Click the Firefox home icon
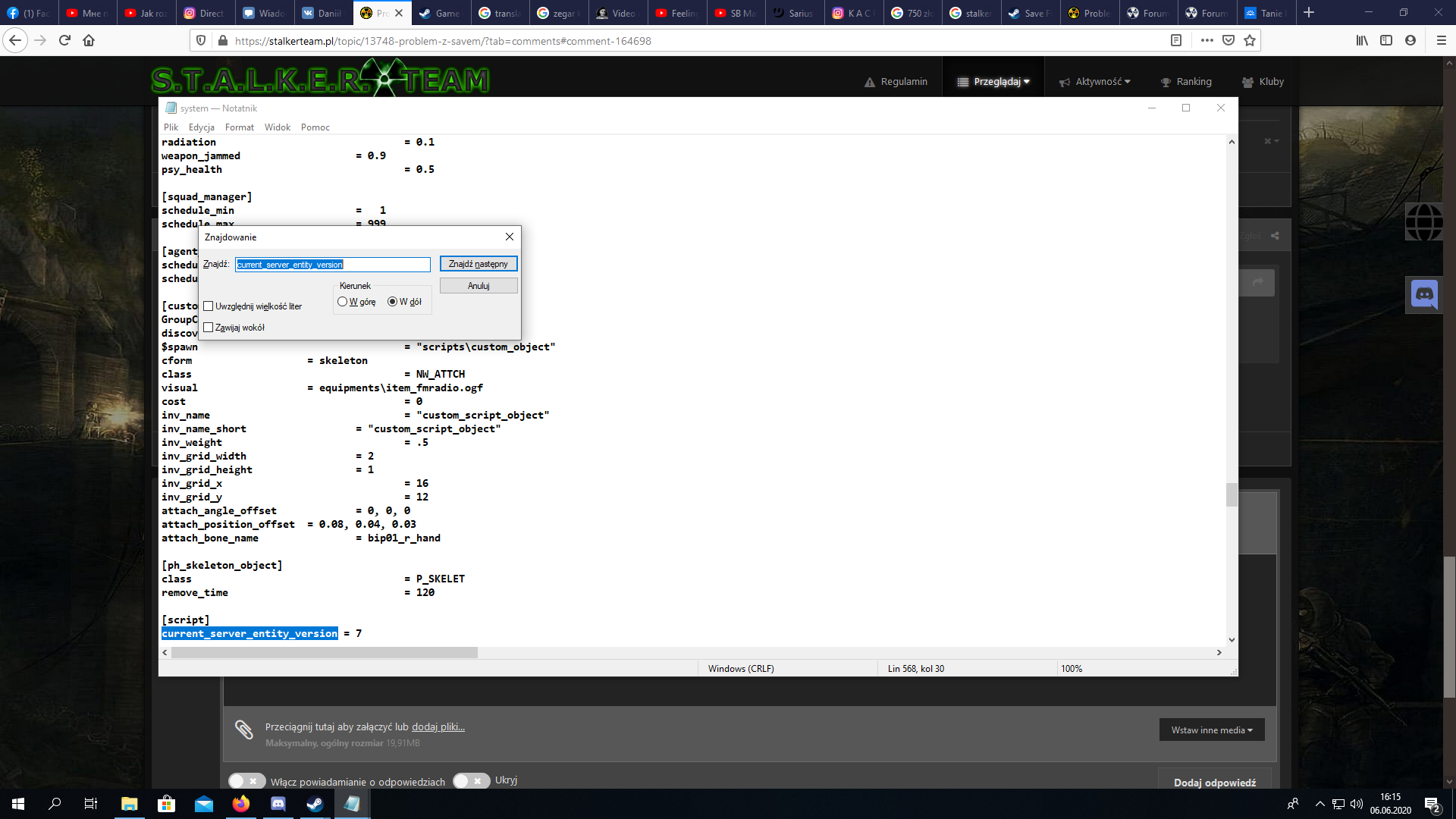 tap(89, 40)
